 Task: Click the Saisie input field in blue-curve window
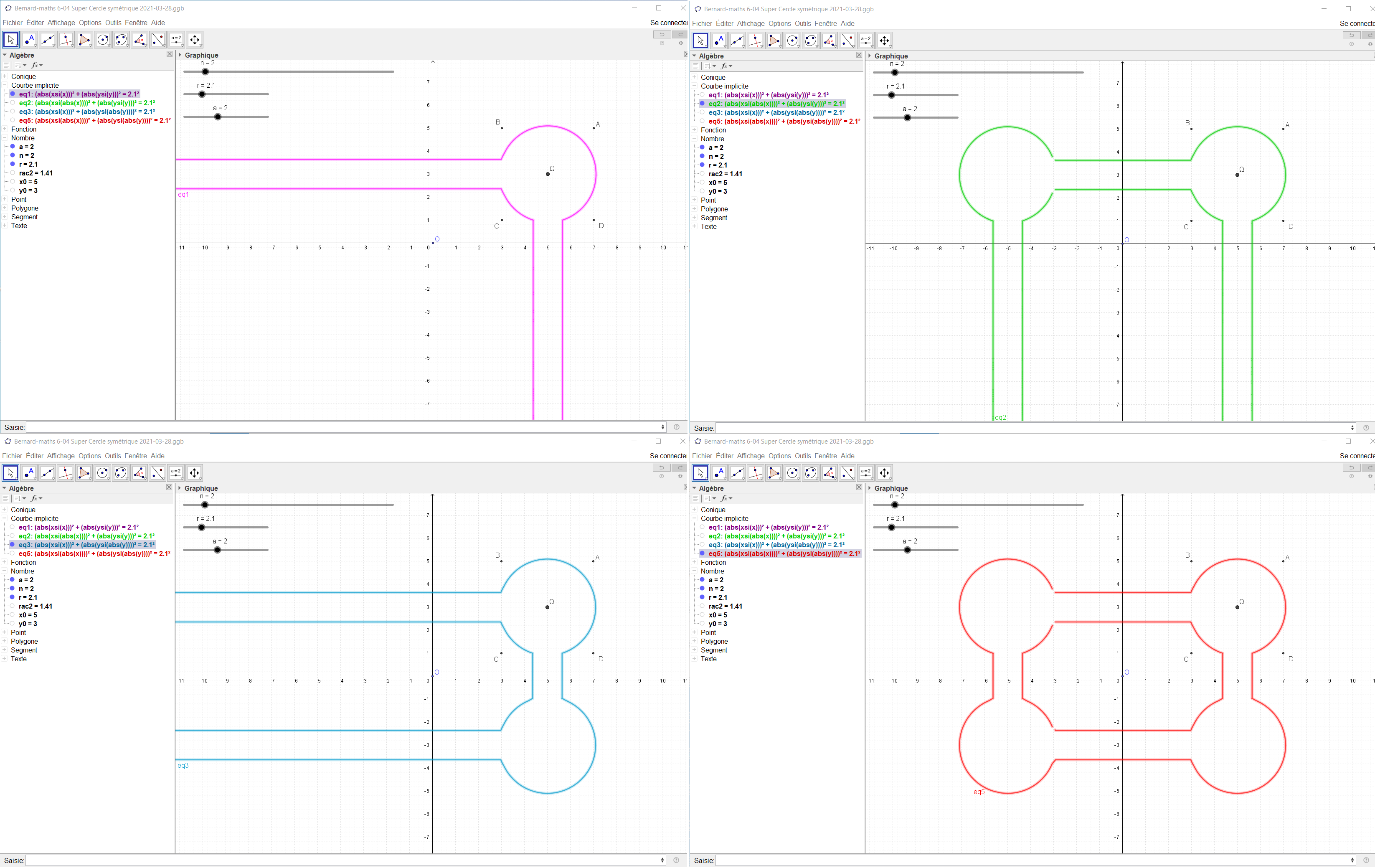click(342, 860)
